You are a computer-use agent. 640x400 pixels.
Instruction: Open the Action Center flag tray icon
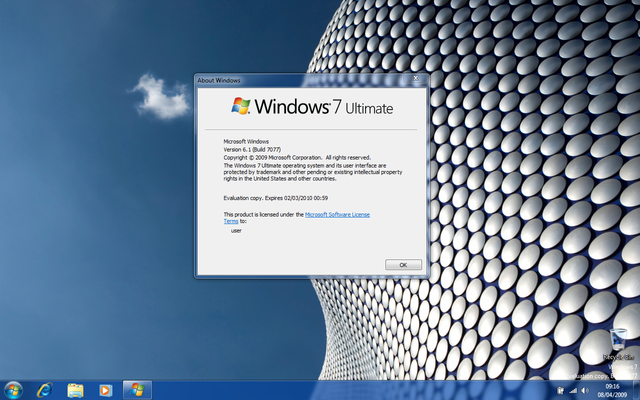tap(561, 391)
